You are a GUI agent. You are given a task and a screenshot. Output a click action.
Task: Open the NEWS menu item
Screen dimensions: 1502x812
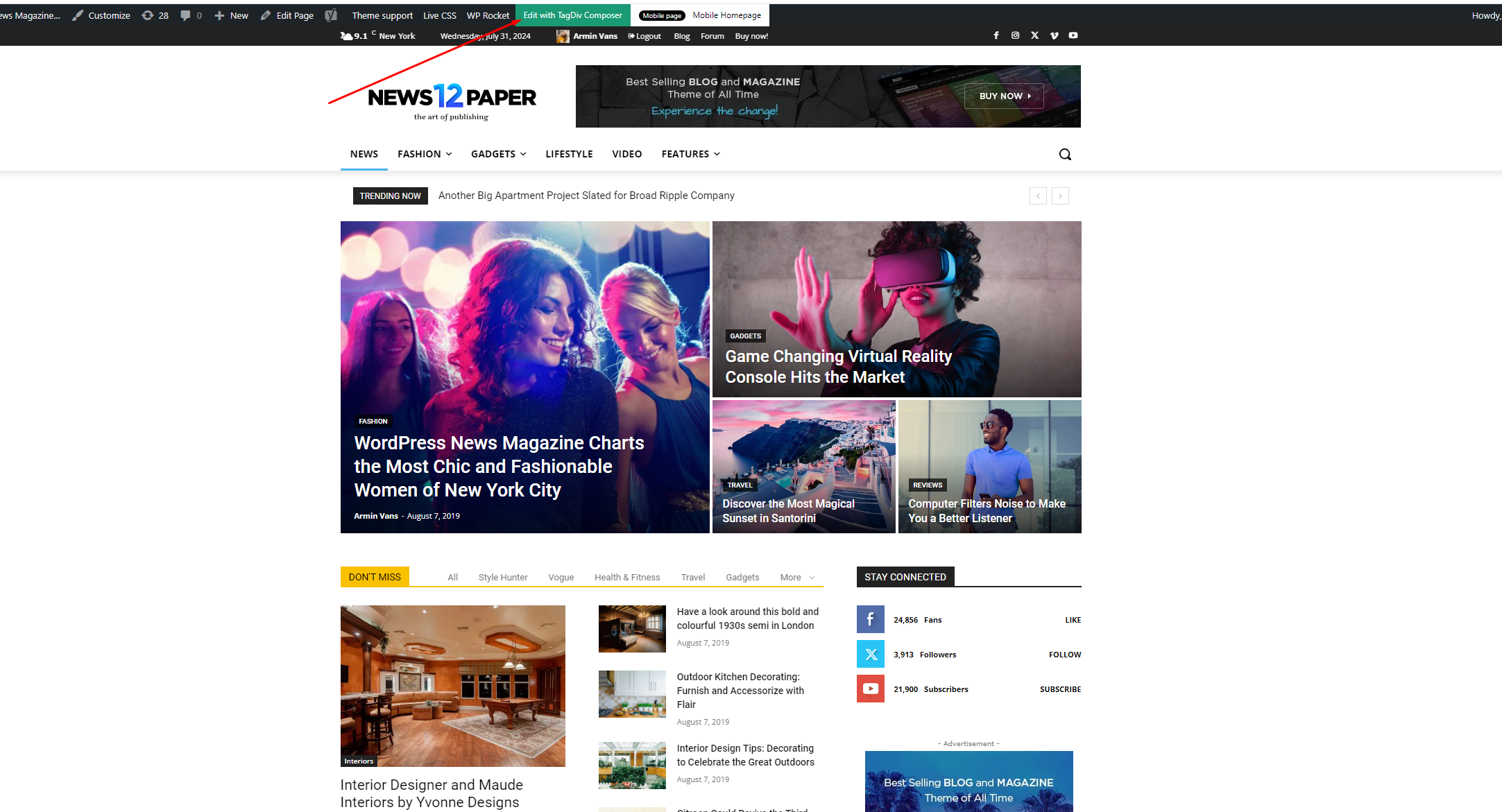click(364, 154)
